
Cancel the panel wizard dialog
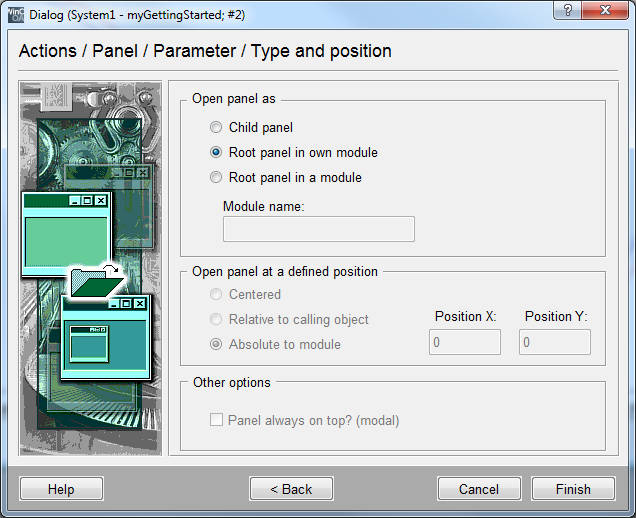coord(479,489)
